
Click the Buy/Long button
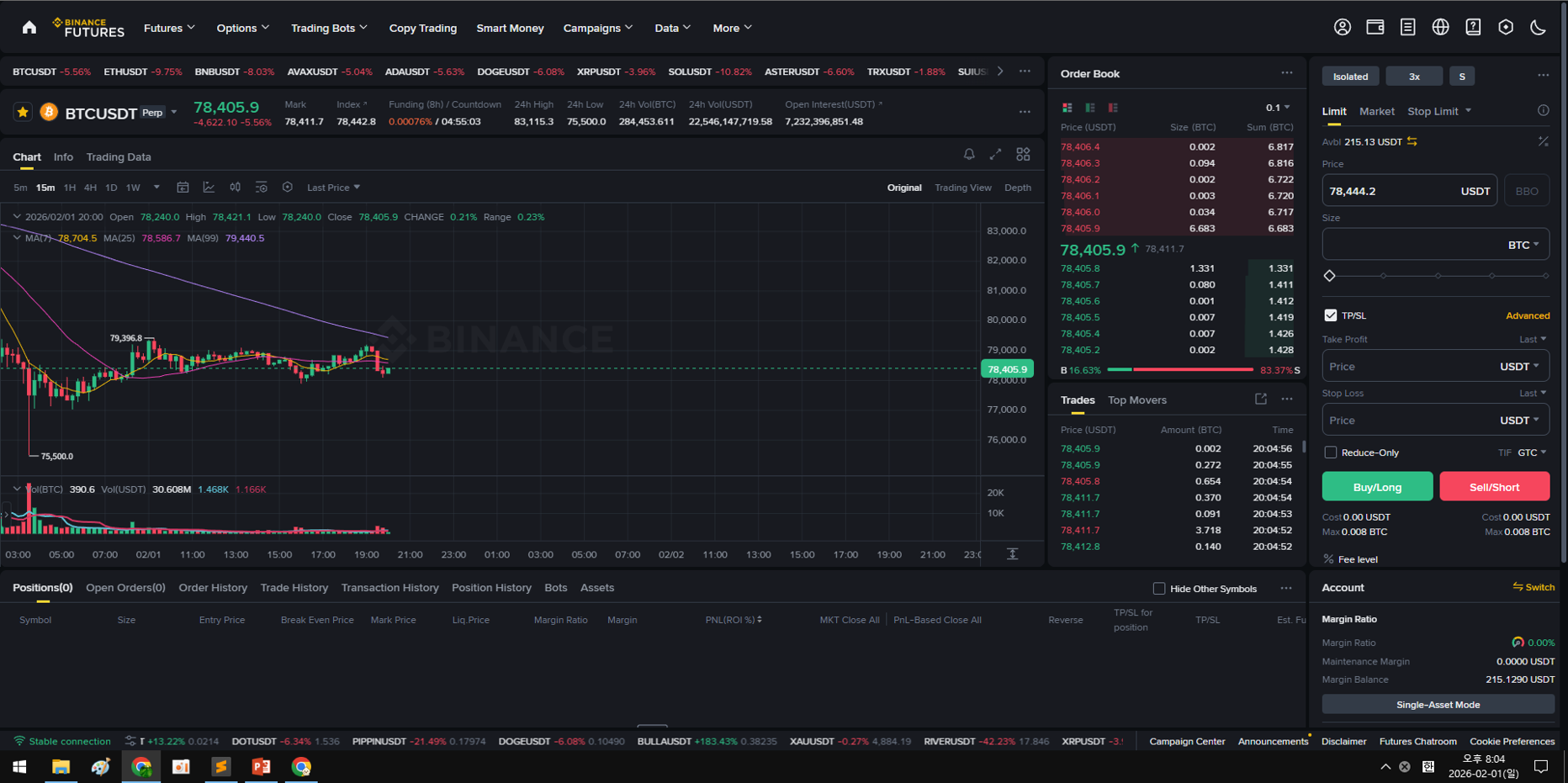pyautogui.click(x=1377, y=486)
